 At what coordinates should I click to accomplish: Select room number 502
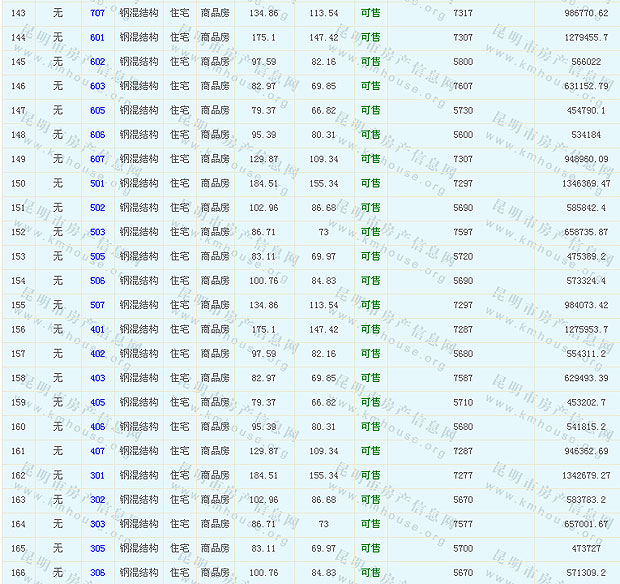click(97, 208)
